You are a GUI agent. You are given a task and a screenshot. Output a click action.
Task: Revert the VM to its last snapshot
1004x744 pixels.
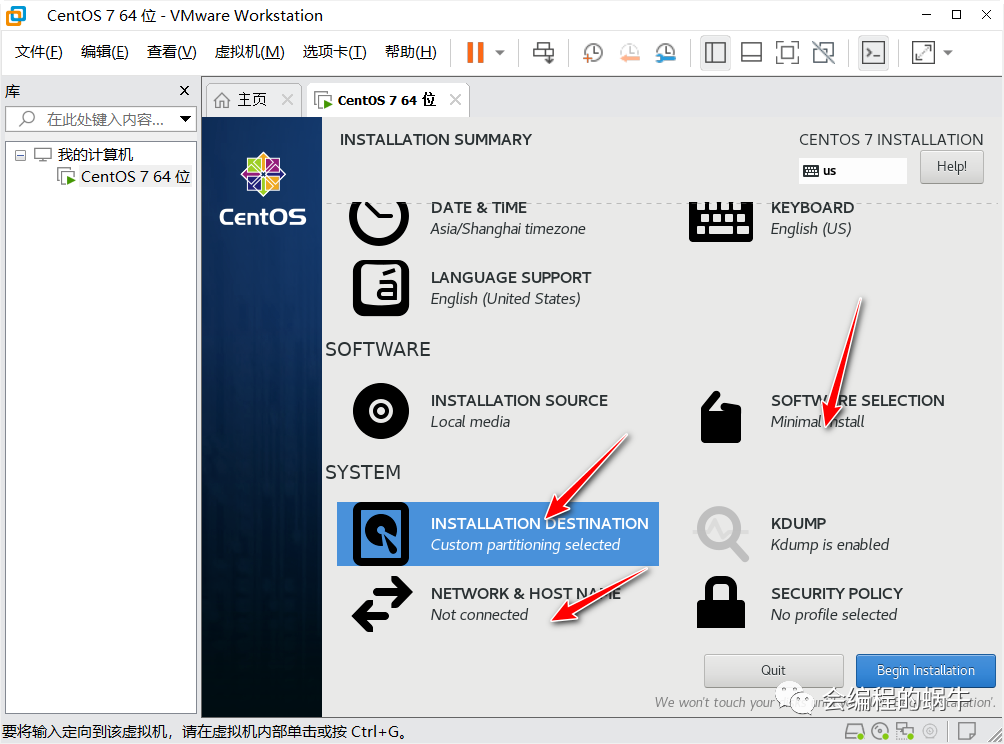[x=629, y=53]
